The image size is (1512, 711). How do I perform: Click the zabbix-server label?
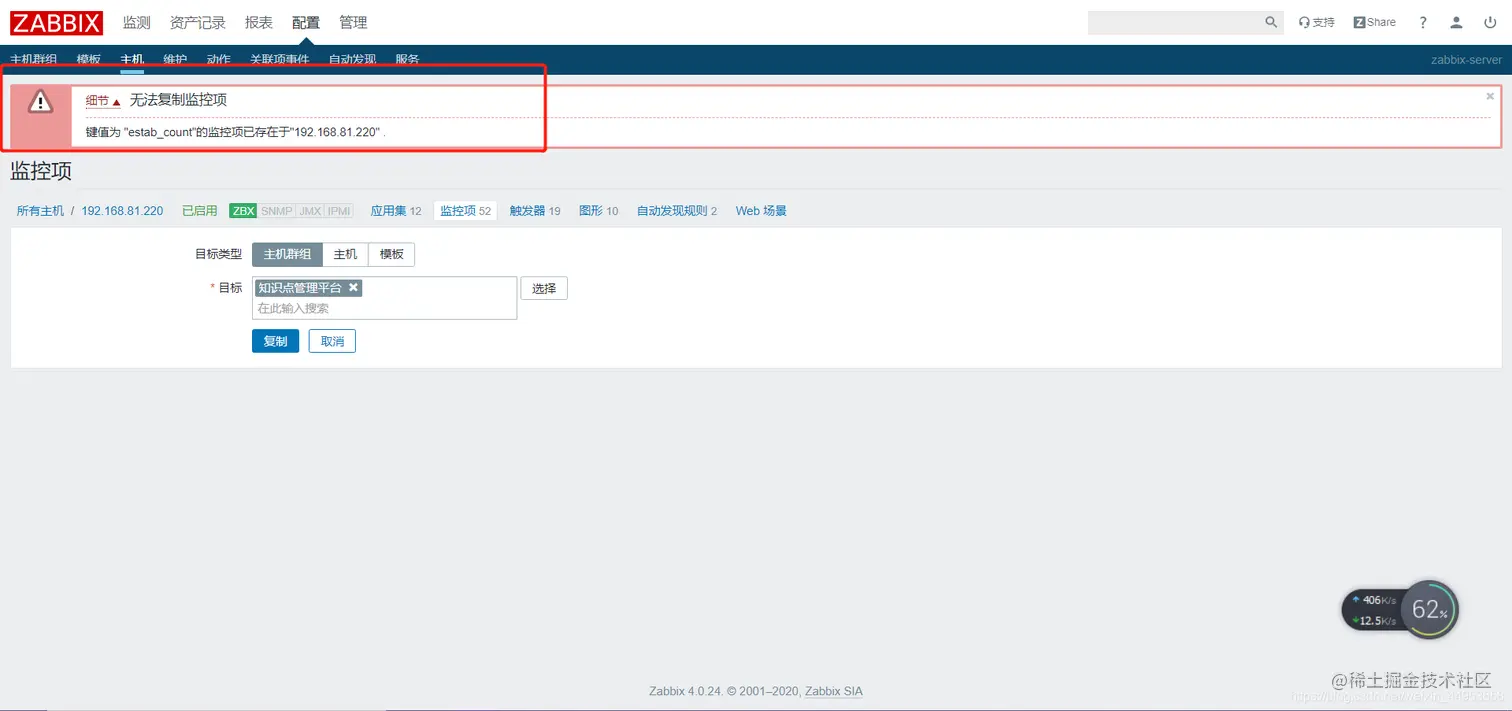point(1466,60)
